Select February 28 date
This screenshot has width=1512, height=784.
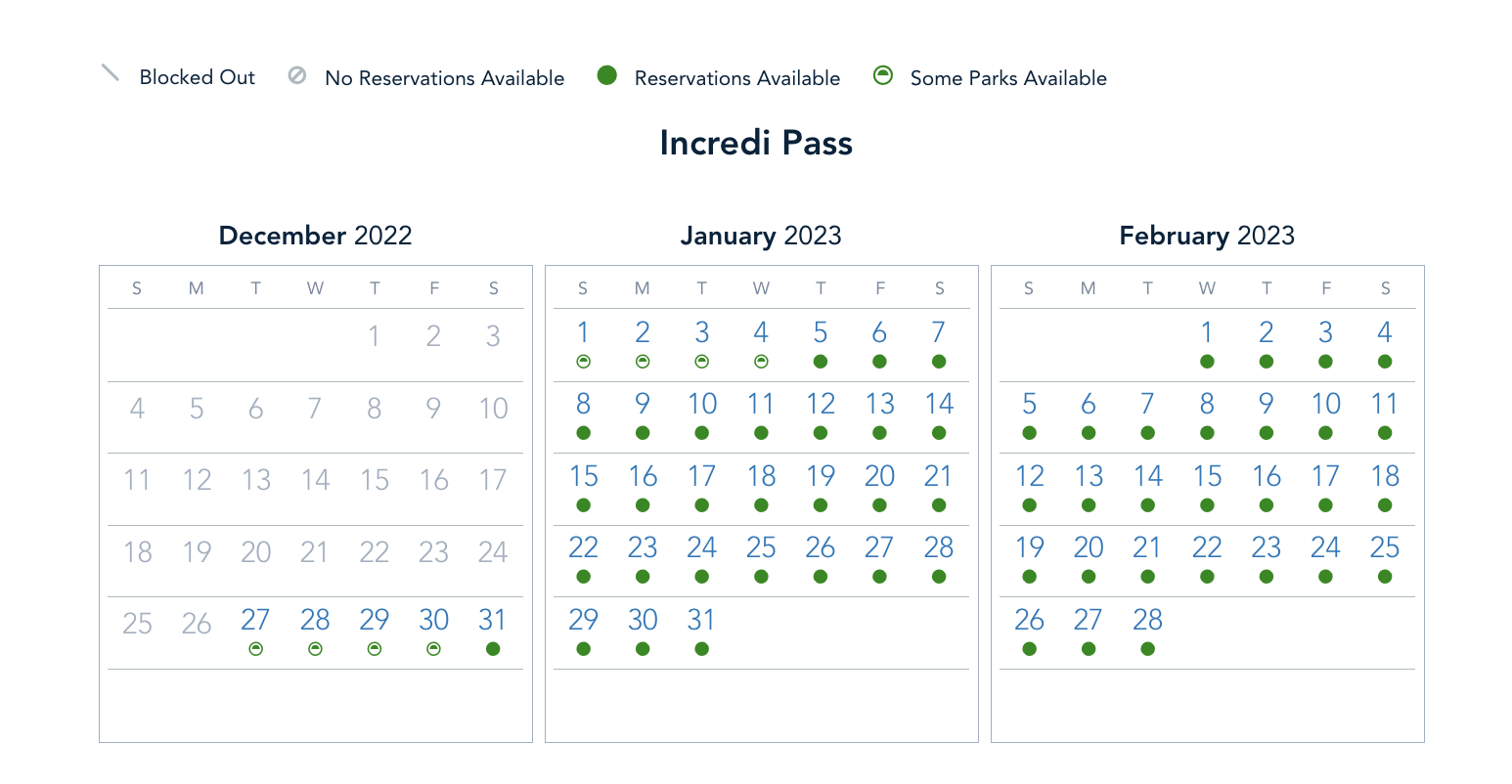1148,620
